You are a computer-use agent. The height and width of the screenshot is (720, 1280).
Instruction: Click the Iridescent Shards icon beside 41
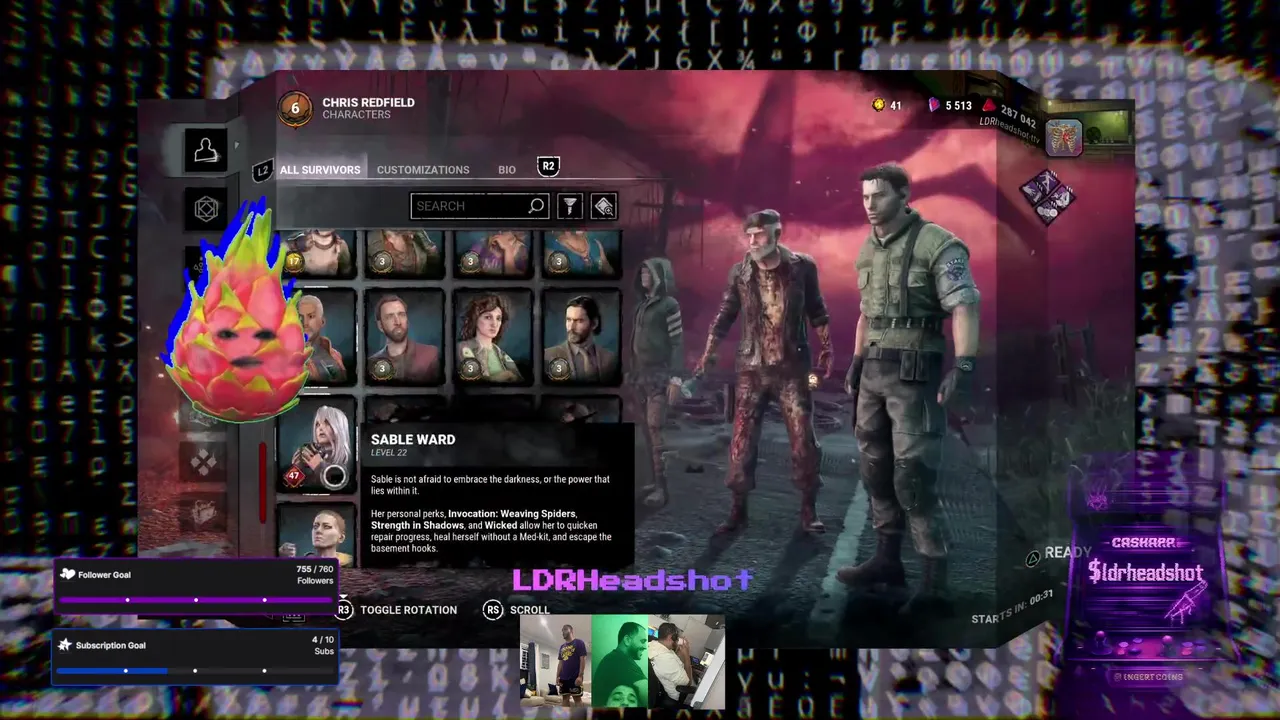878,105
